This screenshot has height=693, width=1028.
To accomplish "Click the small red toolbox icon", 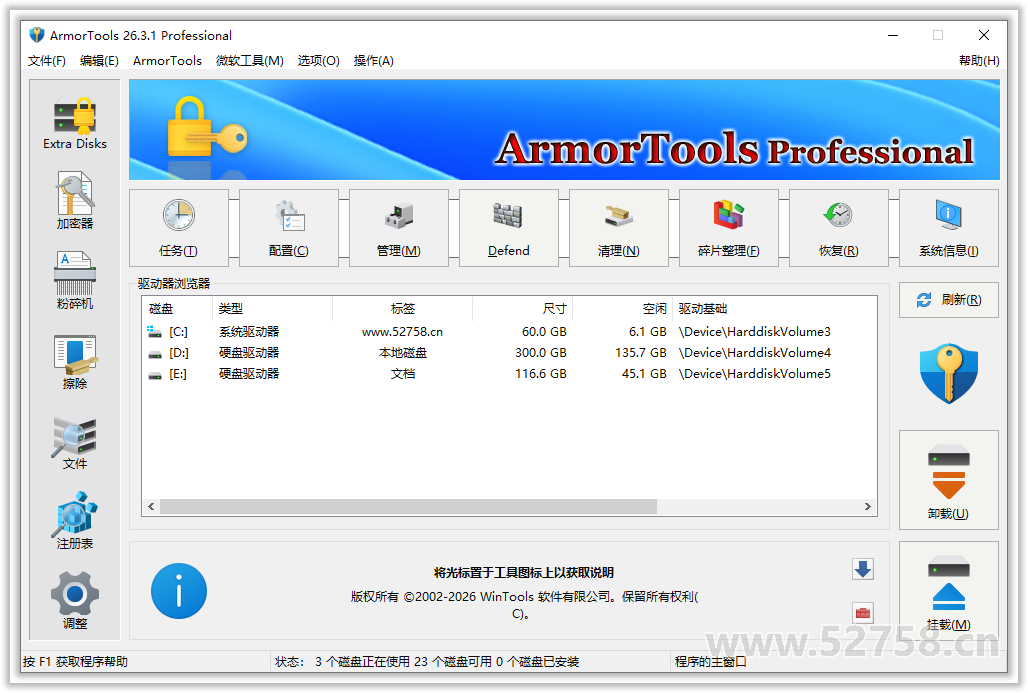I will pos(863,613).
